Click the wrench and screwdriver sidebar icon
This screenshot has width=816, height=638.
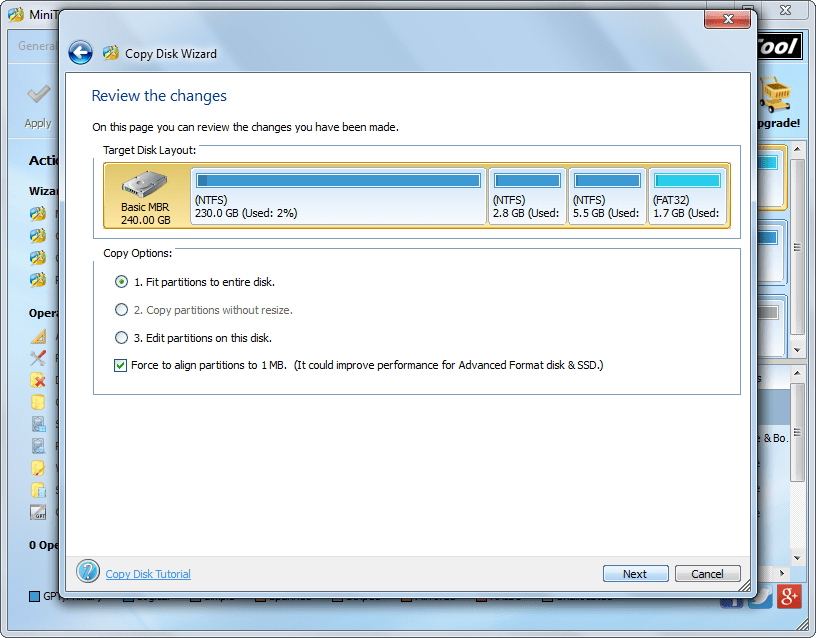(x=38, y=358)
